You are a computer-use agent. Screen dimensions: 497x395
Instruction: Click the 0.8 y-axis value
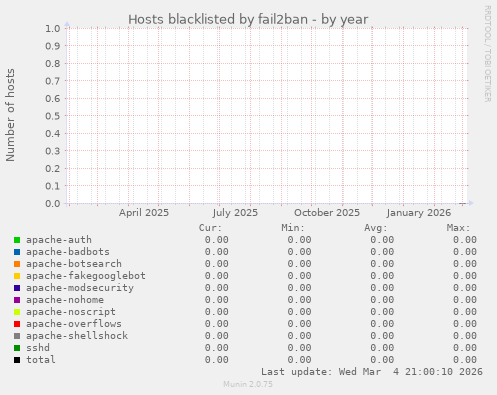[x=53, y=63]
